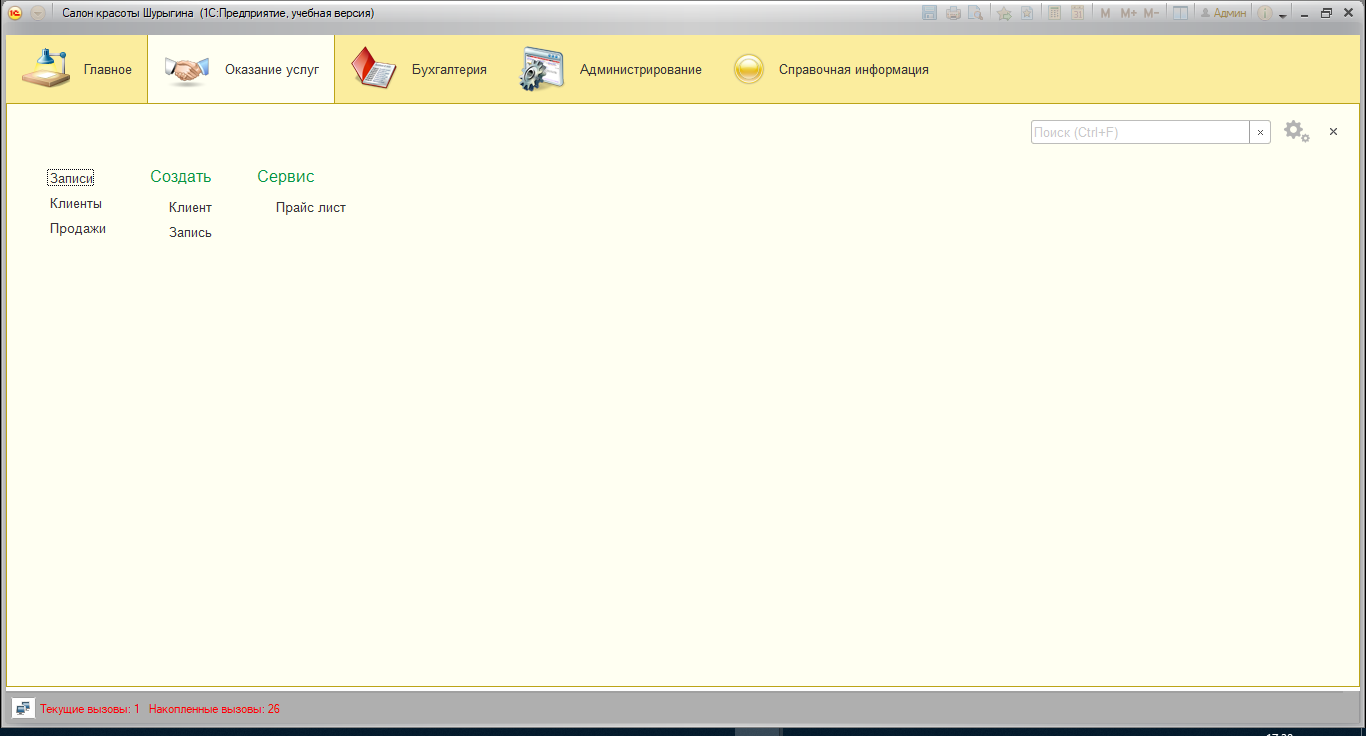This screenshot has width=1366, height=736.
Task: Click the red book icon of Бухгалтерия
Action: (x=375, y=69)
